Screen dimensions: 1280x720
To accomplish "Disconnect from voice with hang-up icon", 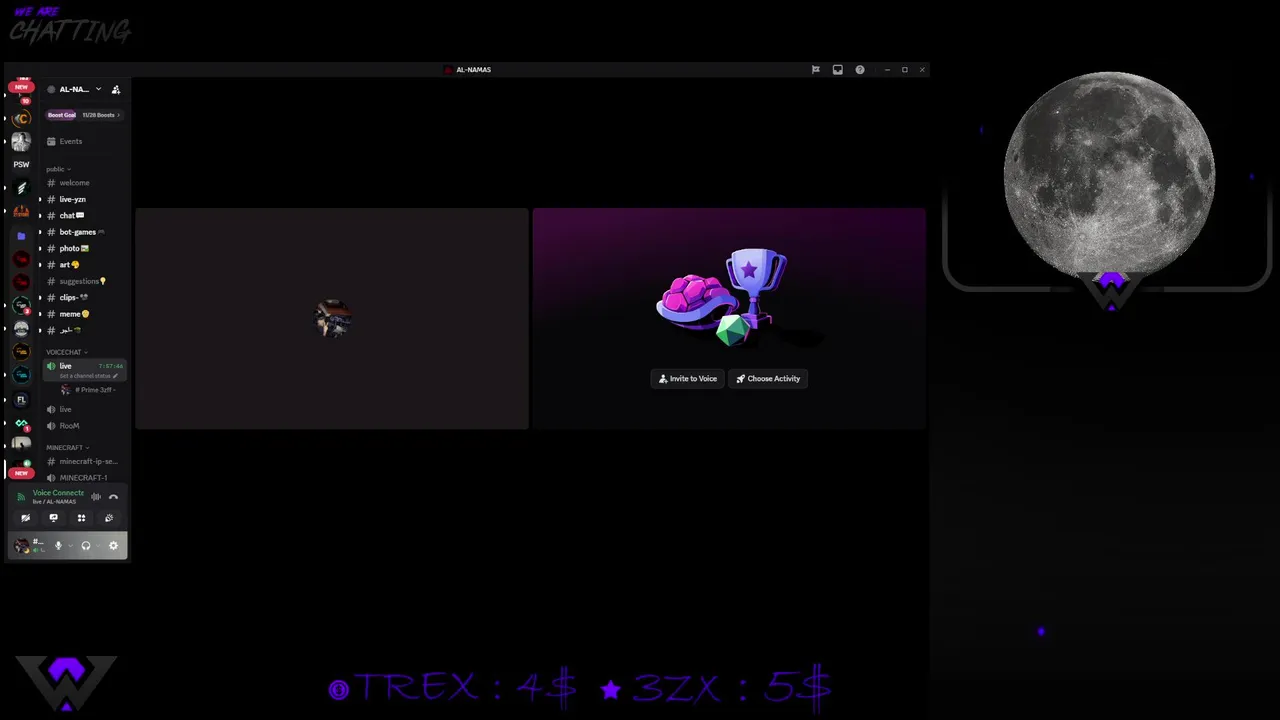I will (113, 497).
